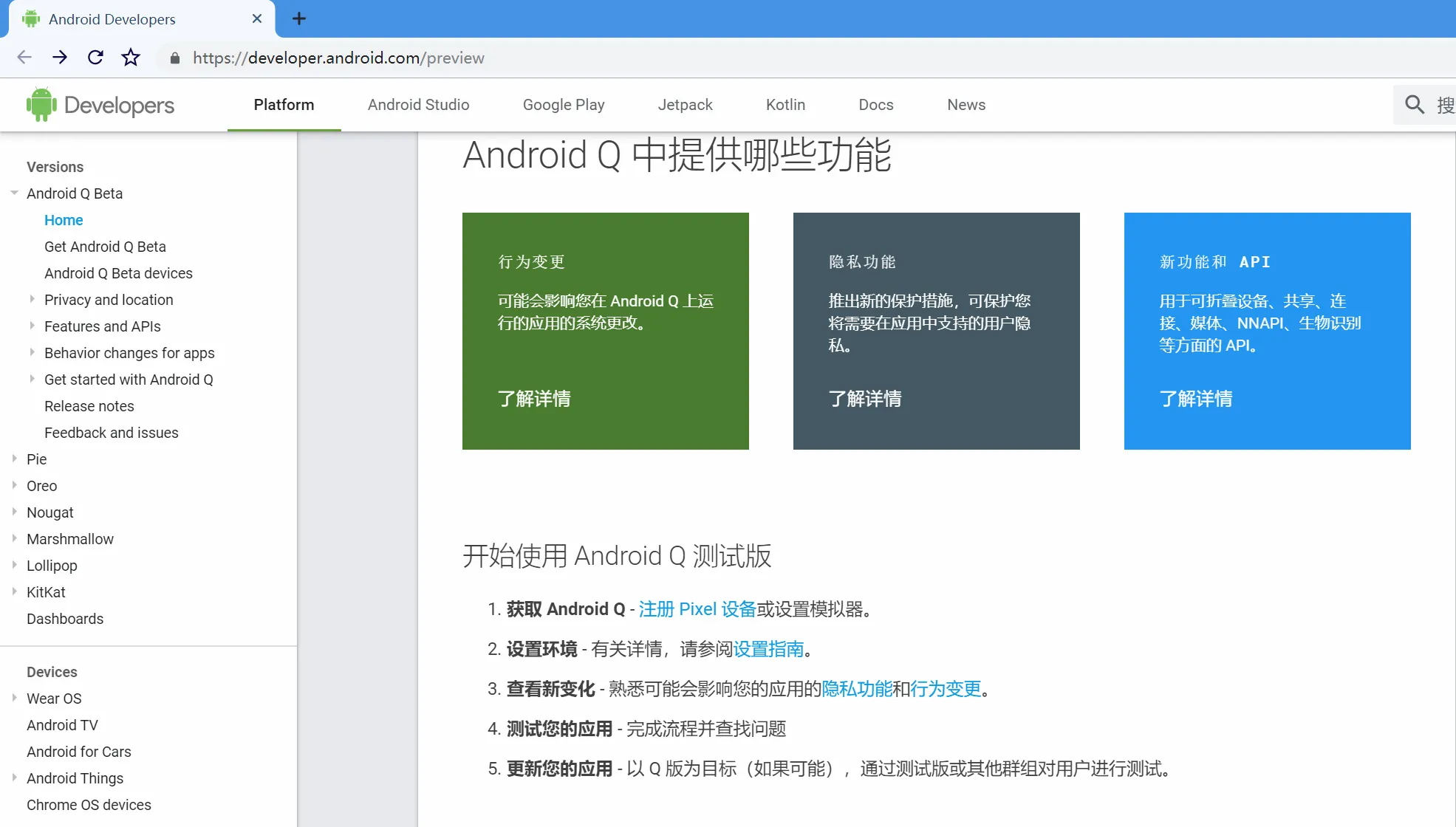Open the 设置指南 link
The image size is (1456, 827).
(768, 649)
